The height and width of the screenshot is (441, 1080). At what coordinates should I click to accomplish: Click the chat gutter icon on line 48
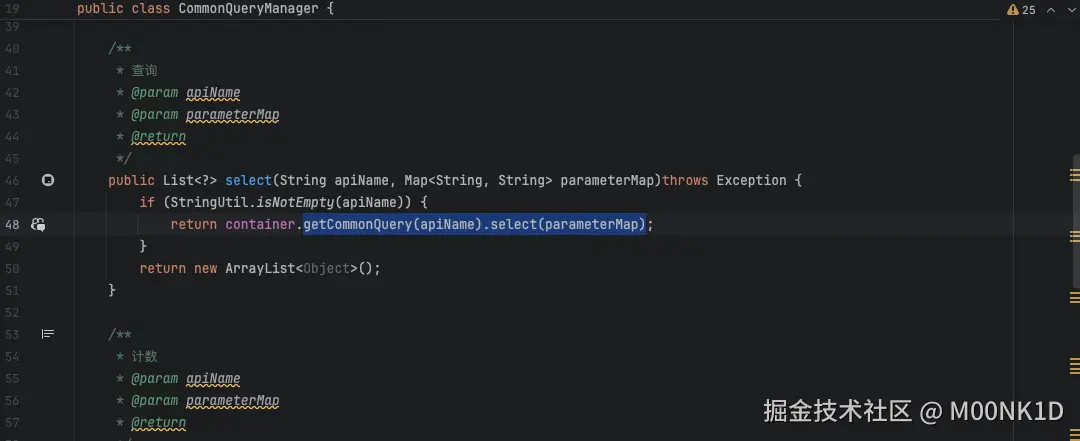coord(39,224)
